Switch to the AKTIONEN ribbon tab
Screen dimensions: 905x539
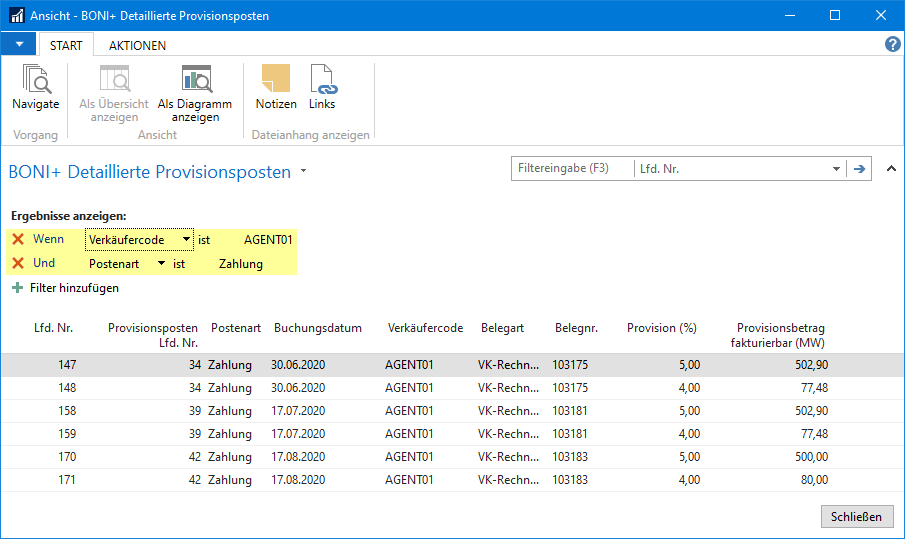(x=138, y=45)
